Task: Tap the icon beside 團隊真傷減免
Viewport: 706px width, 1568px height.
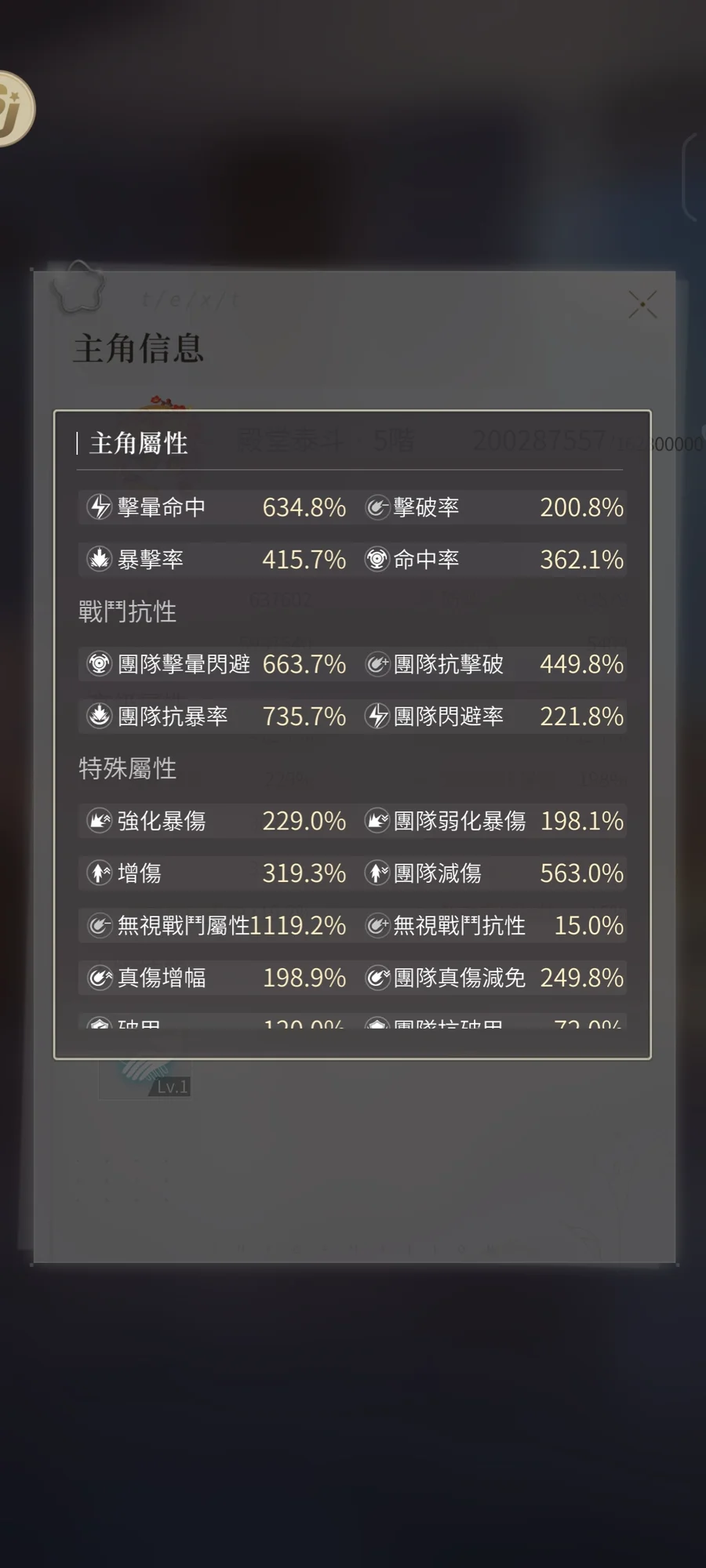Action: (x=377, y=978)
